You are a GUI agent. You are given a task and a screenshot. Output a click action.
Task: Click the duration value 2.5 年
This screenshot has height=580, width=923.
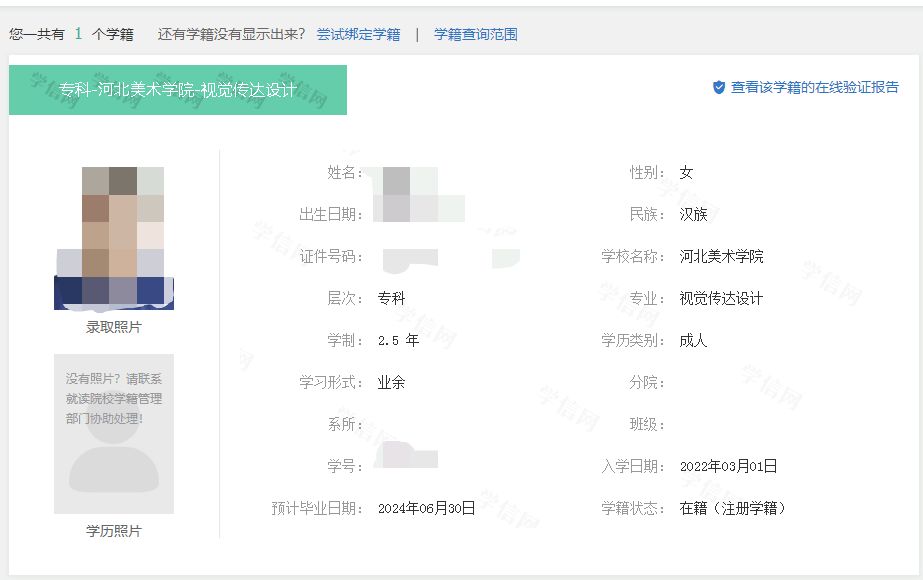[399, 340]
